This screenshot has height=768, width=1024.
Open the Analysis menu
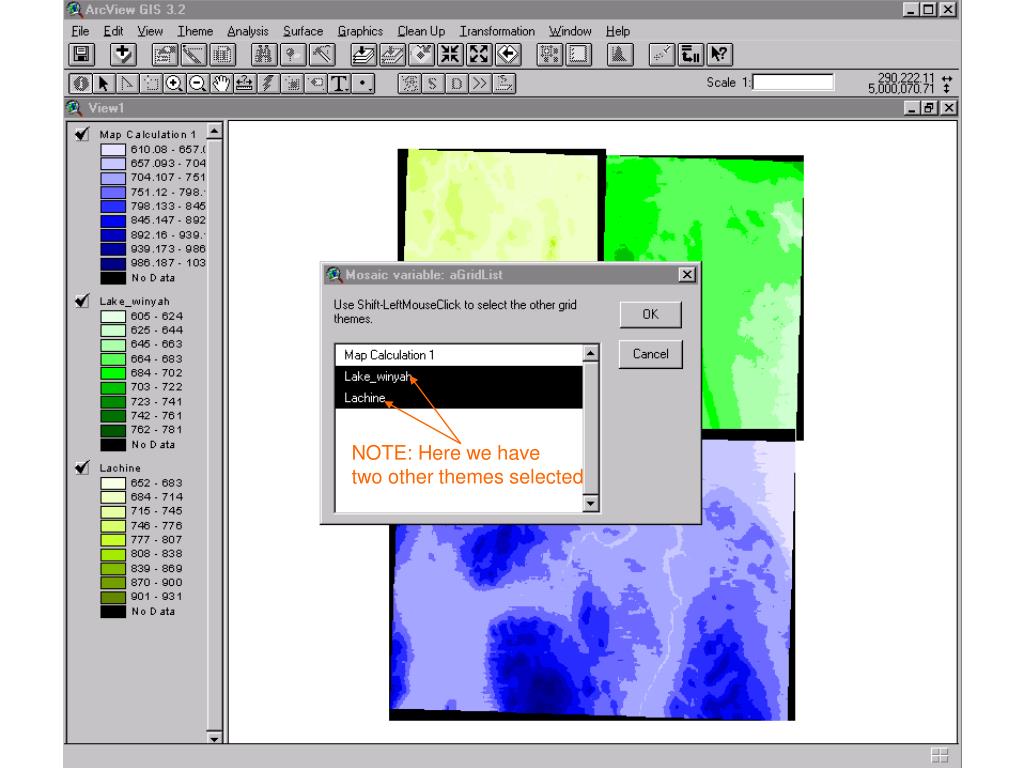pos(248,31)
